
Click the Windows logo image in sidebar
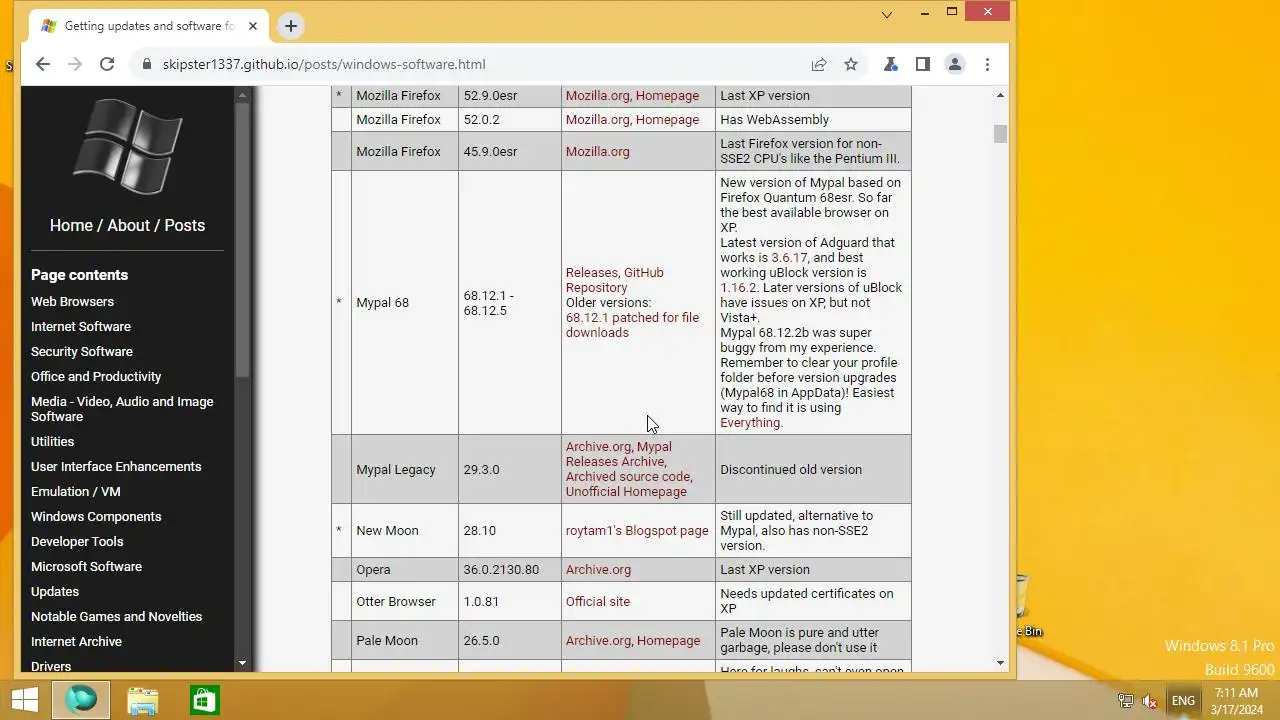click(x=128, y=147)
